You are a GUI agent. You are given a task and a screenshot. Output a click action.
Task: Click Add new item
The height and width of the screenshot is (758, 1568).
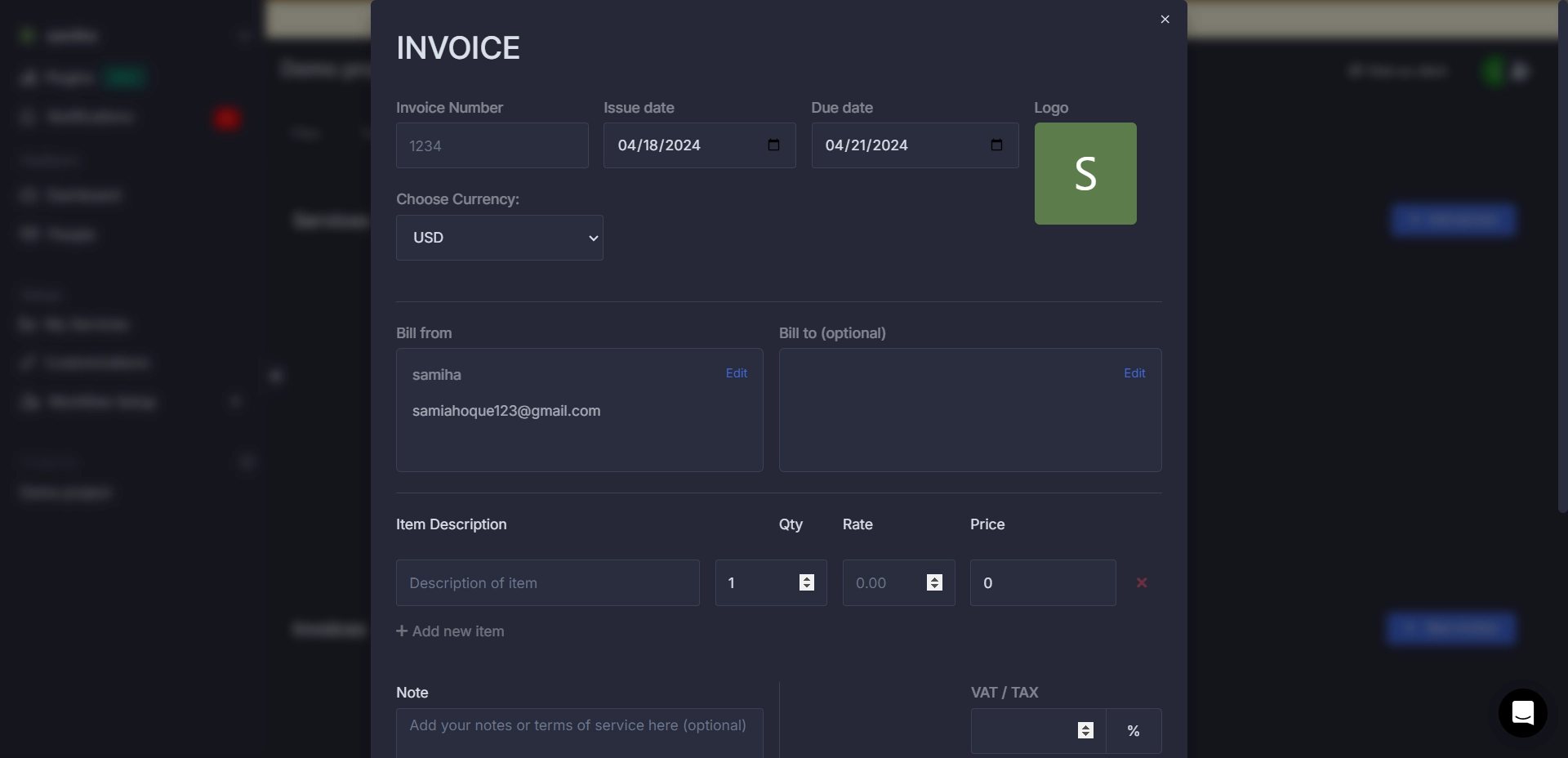[459, 631]
